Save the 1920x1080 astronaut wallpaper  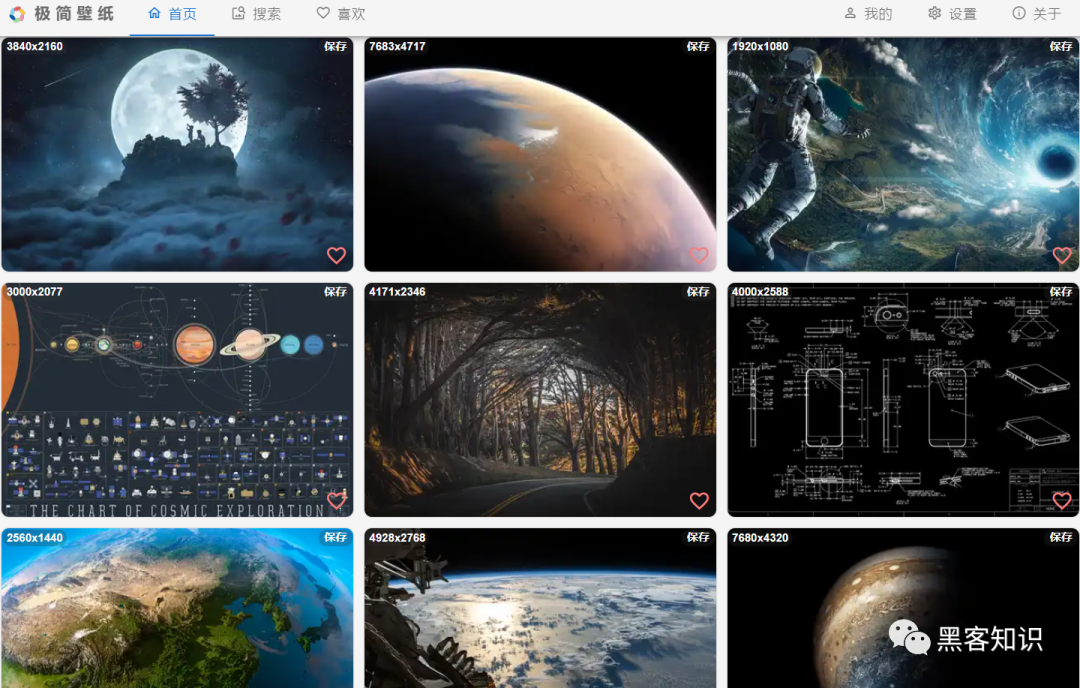(x=1061, y=46)
